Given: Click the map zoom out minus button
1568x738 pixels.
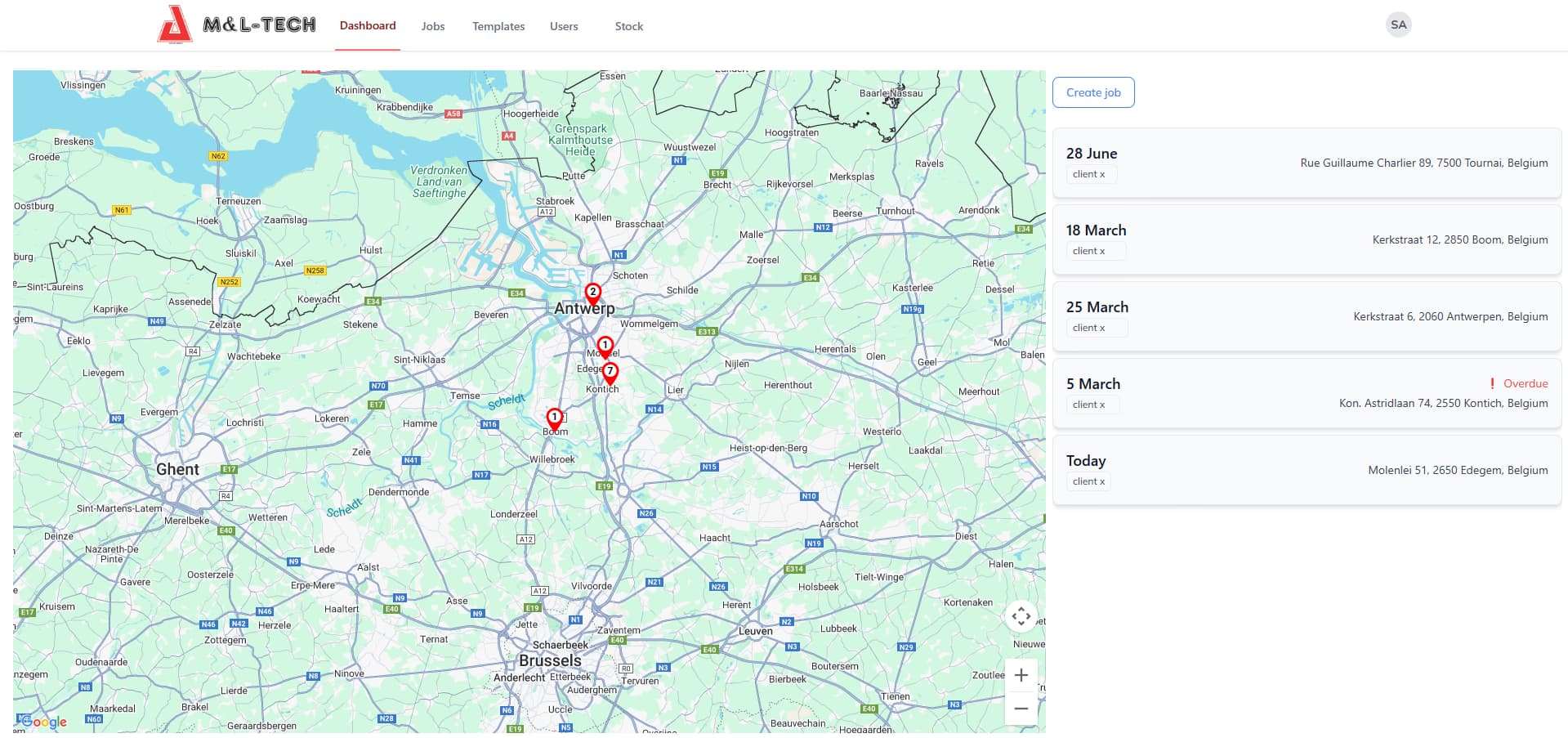Looking at the screenshot, I should tap(1021, 709).
